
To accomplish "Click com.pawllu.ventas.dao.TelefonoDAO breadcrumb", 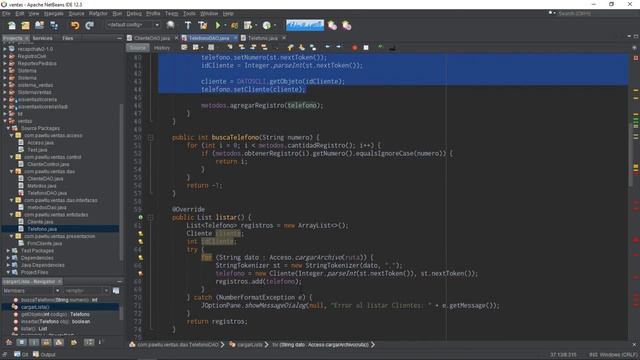I will pos(178,345).
